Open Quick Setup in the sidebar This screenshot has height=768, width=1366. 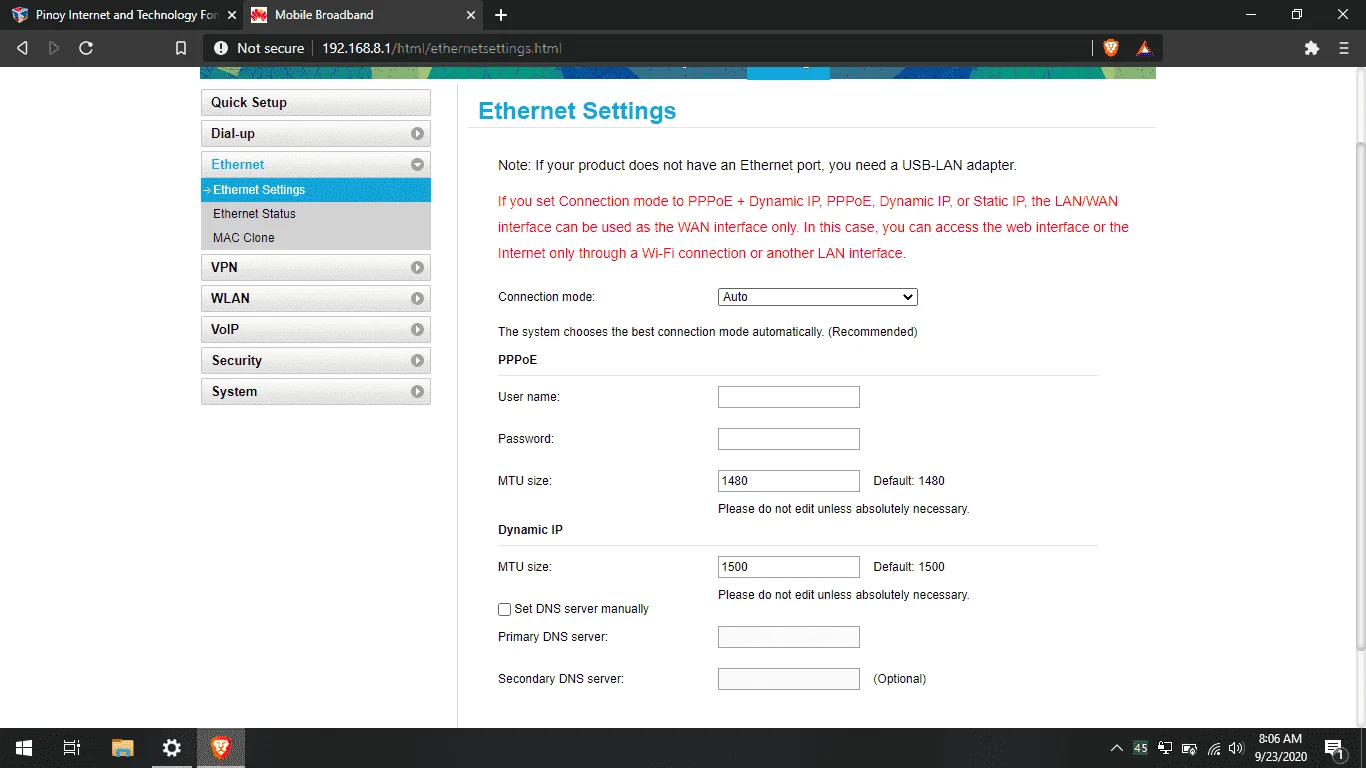tap(316, 102)
